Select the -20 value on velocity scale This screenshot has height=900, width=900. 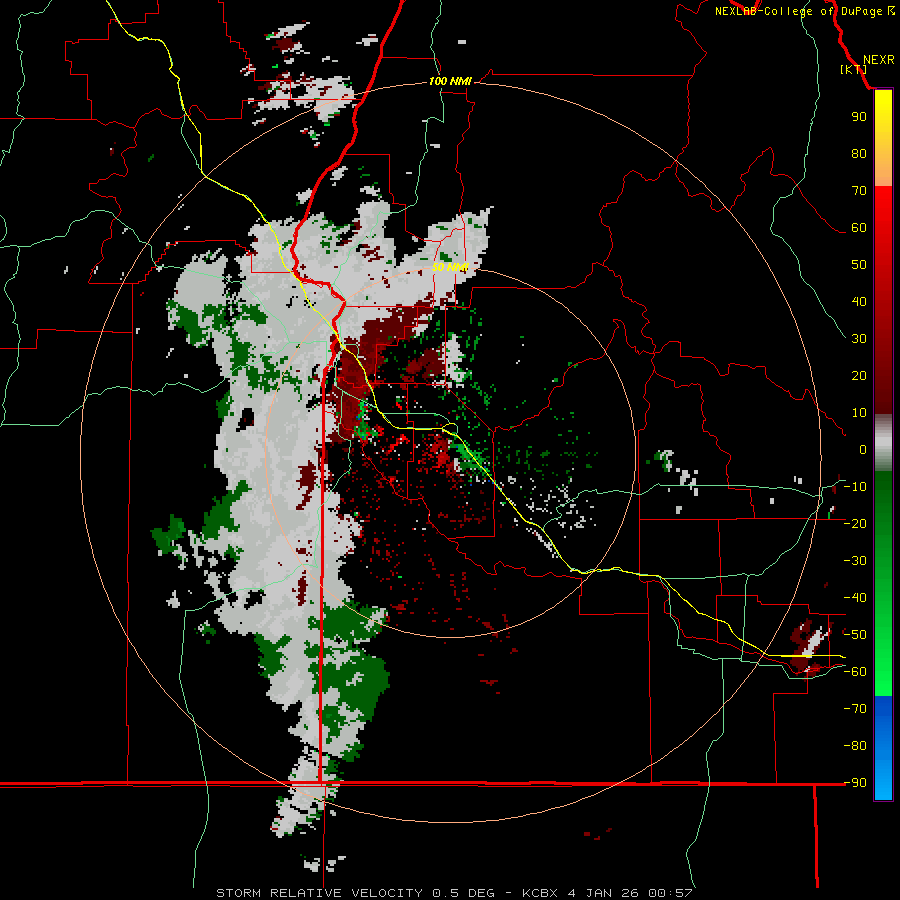(855, 524)
